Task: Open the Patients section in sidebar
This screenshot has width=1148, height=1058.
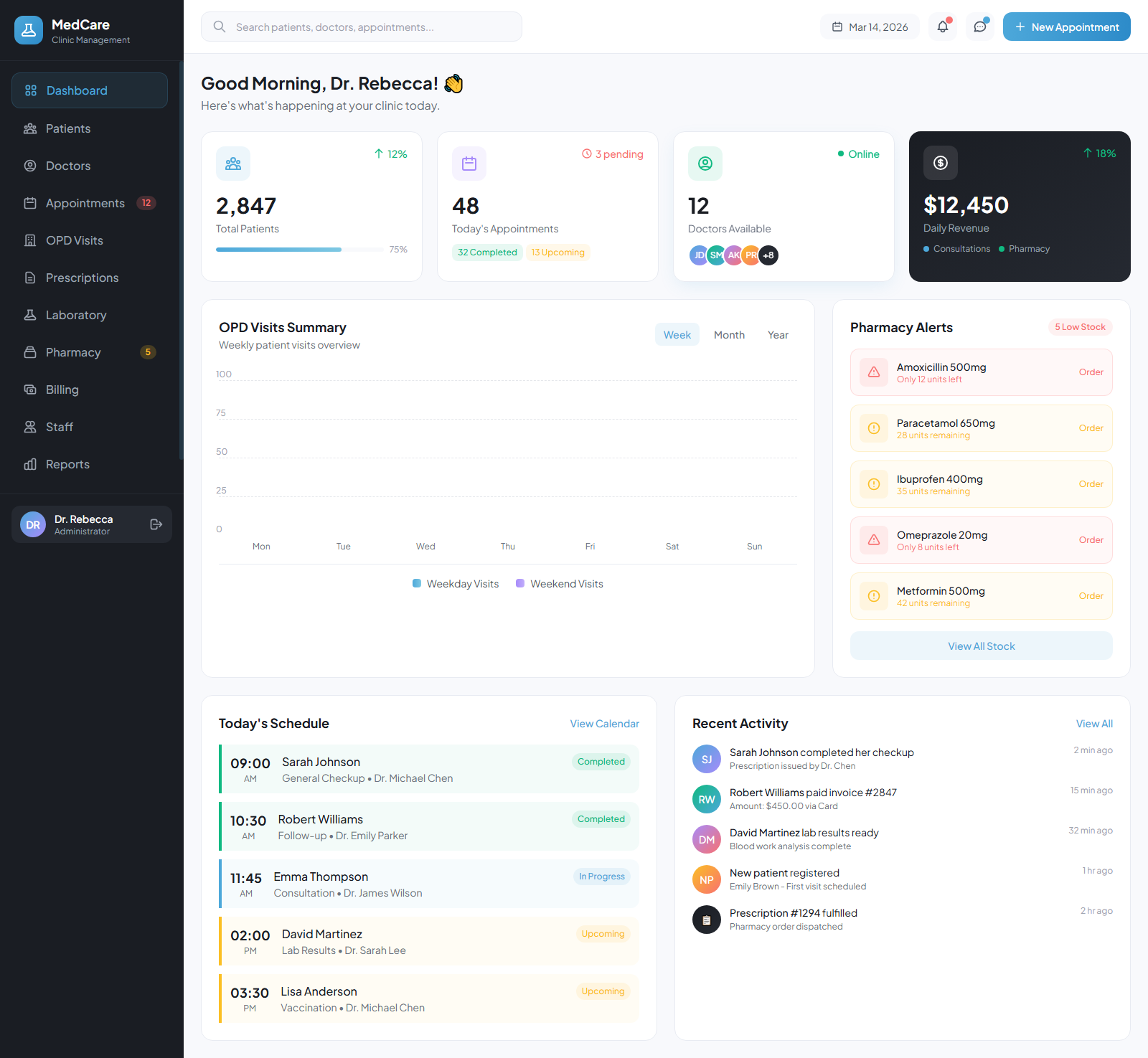Action: [67, 128]
